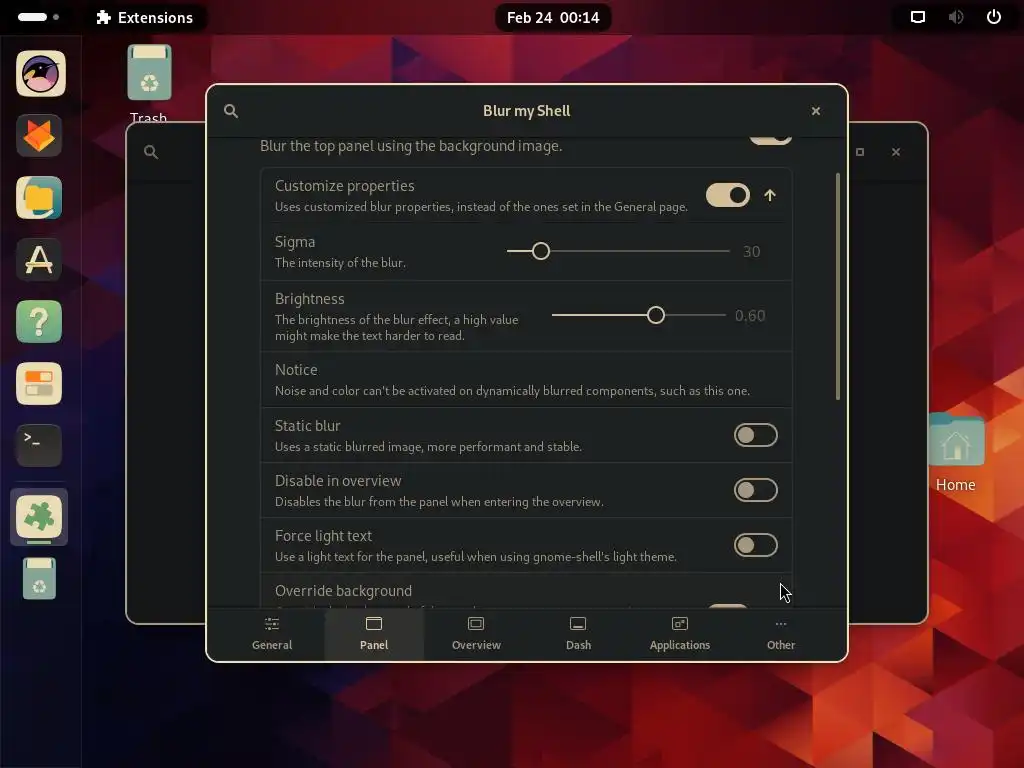Viewport: 1024px width, 768px height.
Task: Click the Sigma value 30
Action: [x=752, y=251]
